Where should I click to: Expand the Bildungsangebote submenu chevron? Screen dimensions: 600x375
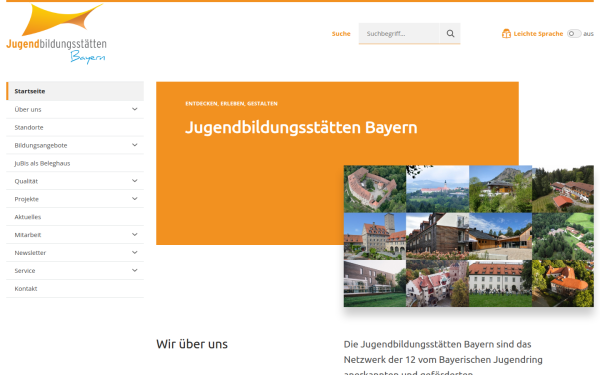click(x=135, y=145)
